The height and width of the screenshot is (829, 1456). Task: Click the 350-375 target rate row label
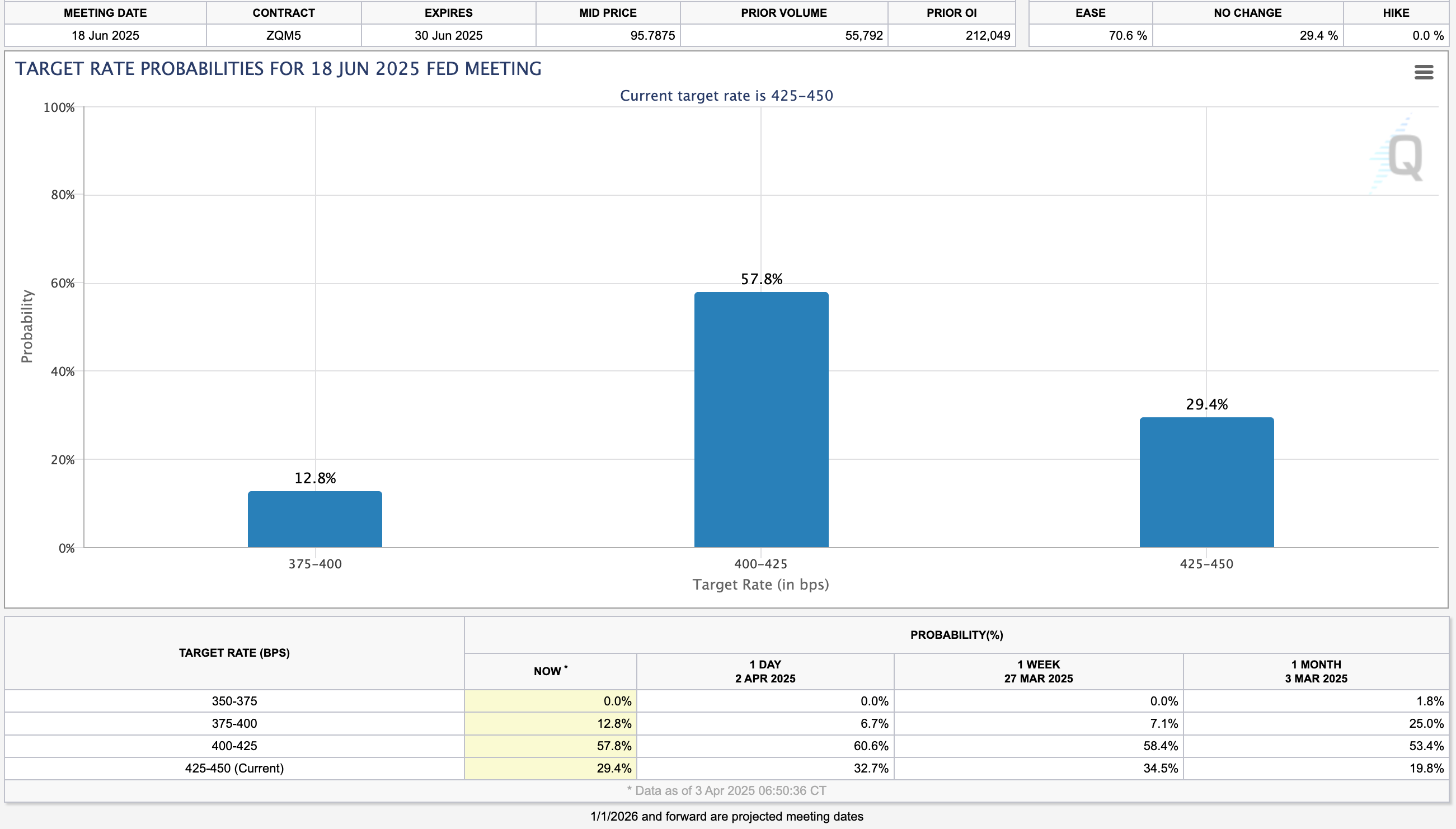point(234,700)
